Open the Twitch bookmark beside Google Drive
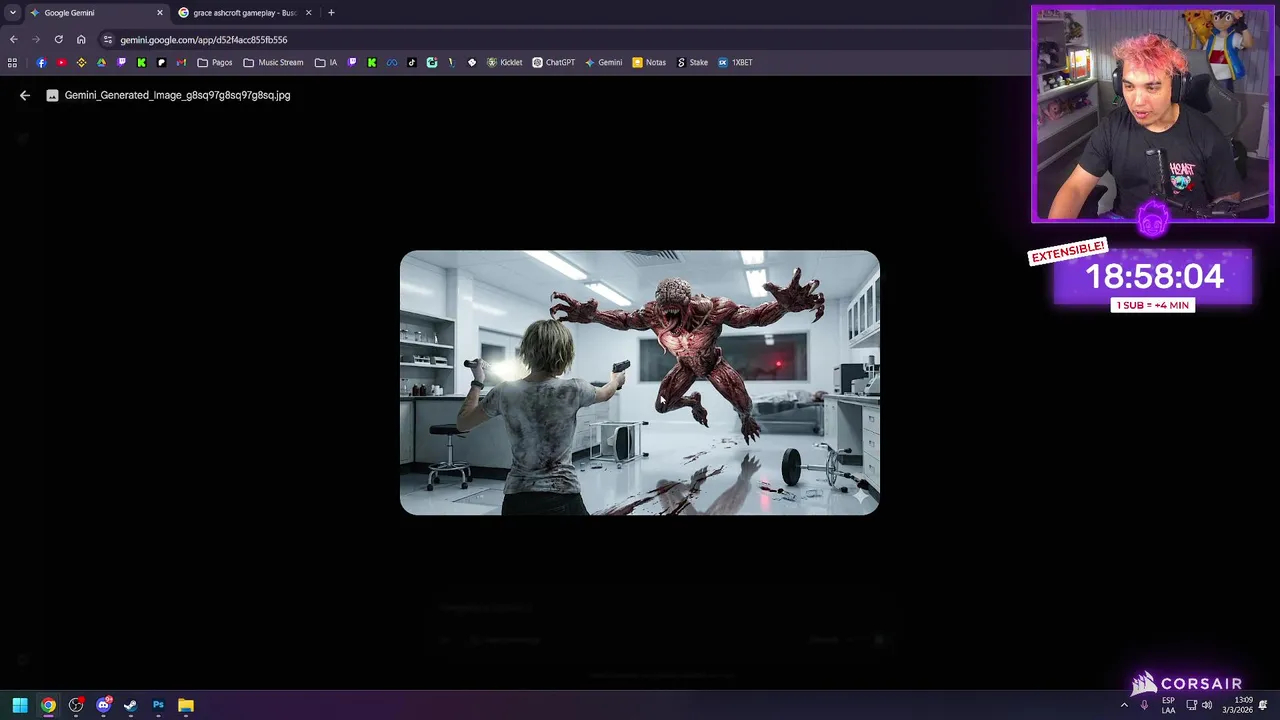This screenshot has height=720, width=1280. point(122,62)
